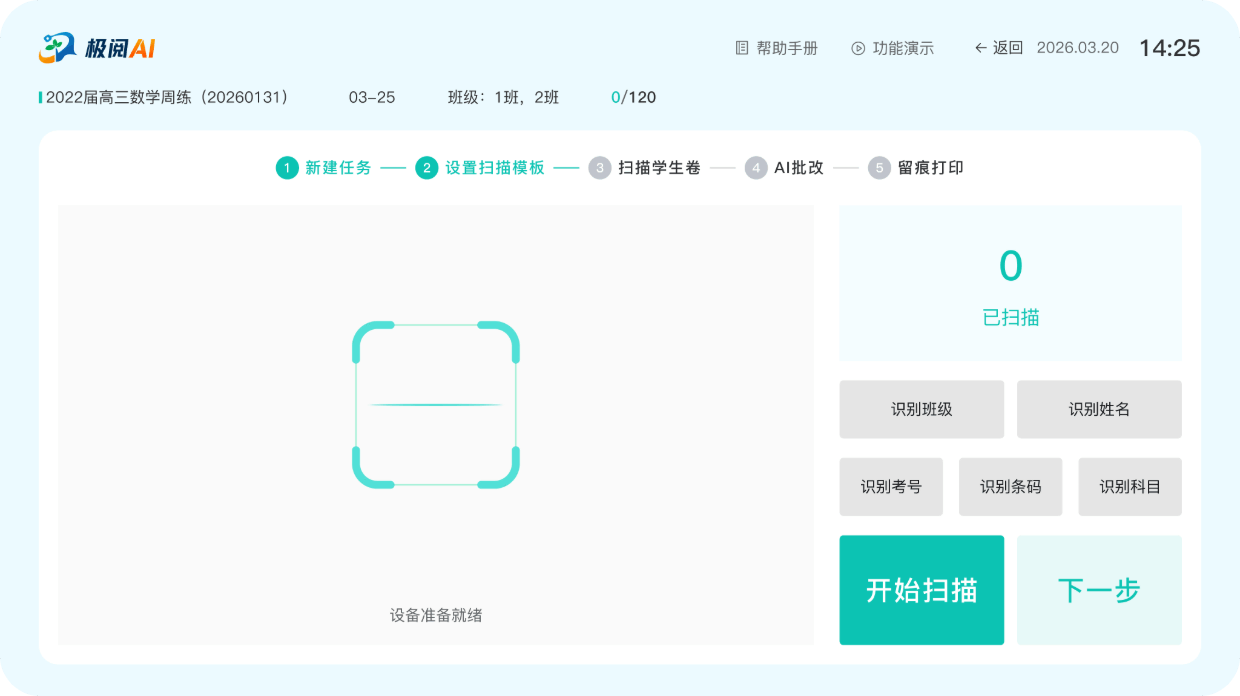Click the step 3 number circle
Viewport: 1240px width, 696px height.
pos(600,168)
